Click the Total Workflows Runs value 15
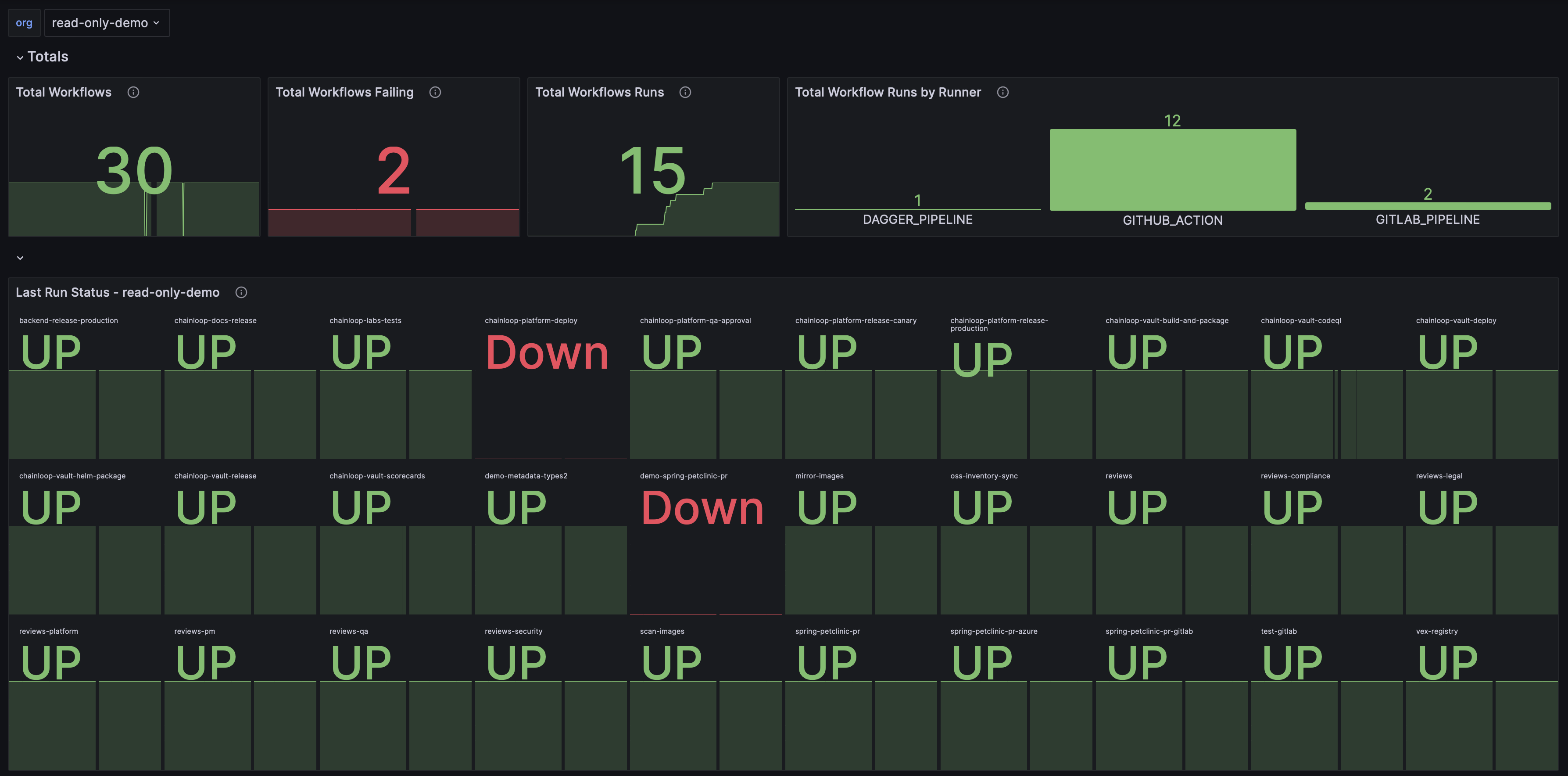This screenshot has width=1568, height=776. point(652,172)
